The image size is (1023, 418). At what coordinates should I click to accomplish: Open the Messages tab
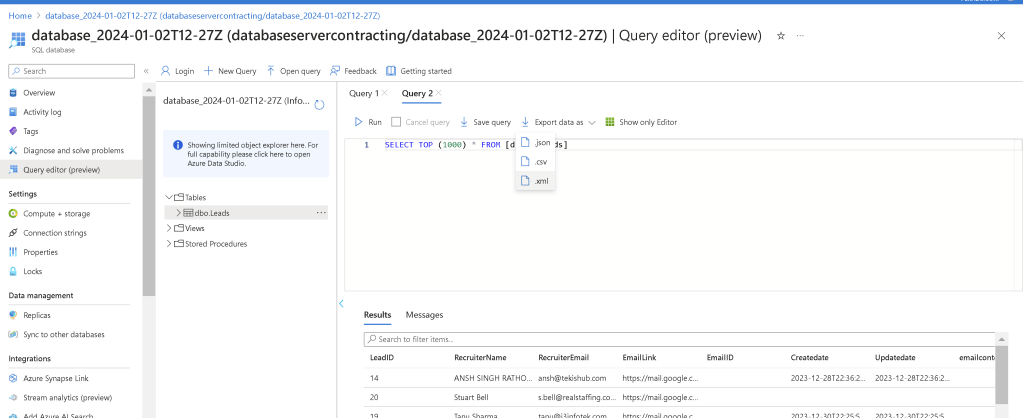coord(424,315)
